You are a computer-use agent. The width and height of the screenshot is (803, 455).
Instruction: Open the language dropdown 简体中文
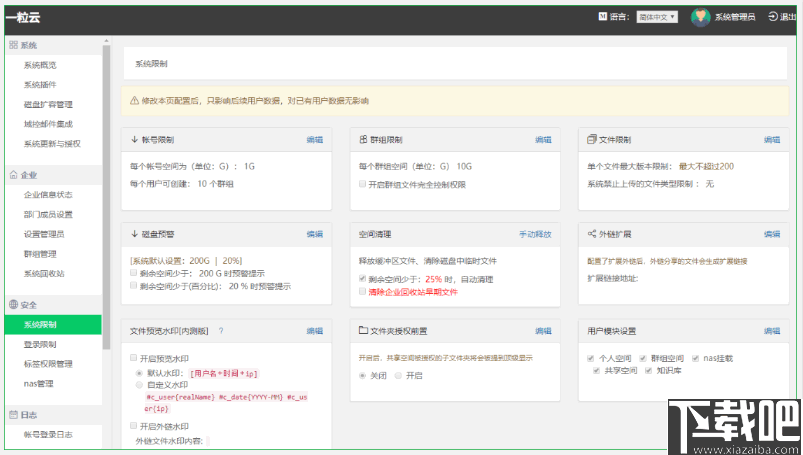657,17
